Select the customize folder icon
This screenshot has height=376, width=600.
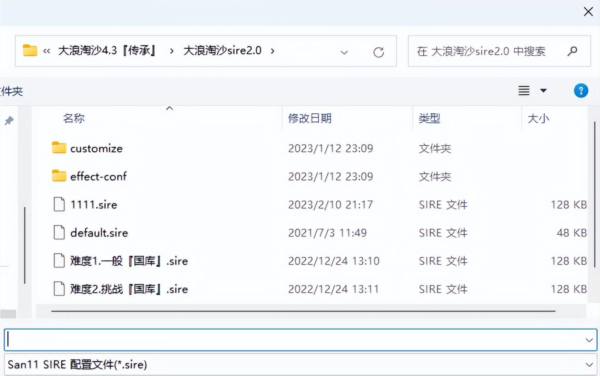(x=59, y=148)
